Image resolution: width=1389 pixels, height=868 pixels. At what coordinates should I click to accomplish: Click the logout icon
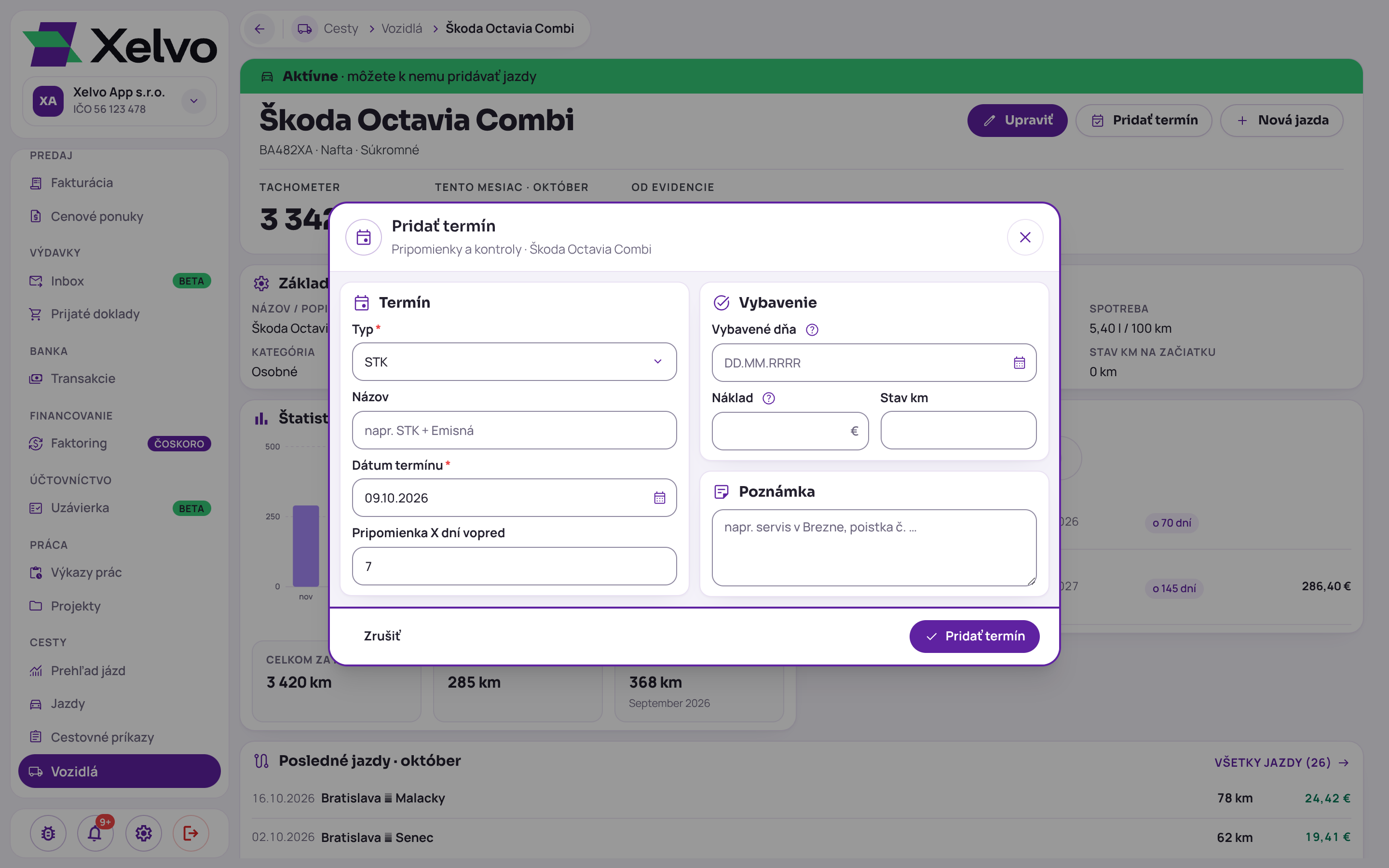click(x=191, y=833)
